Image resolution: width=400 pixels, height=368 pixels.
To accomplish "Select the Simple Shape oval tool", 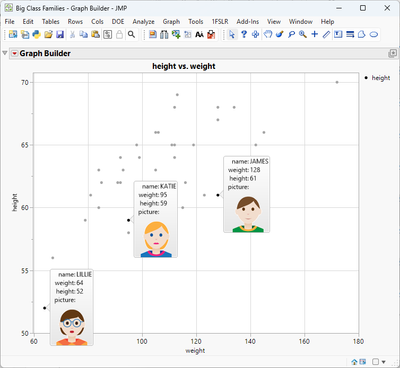I will coord(374,34).
